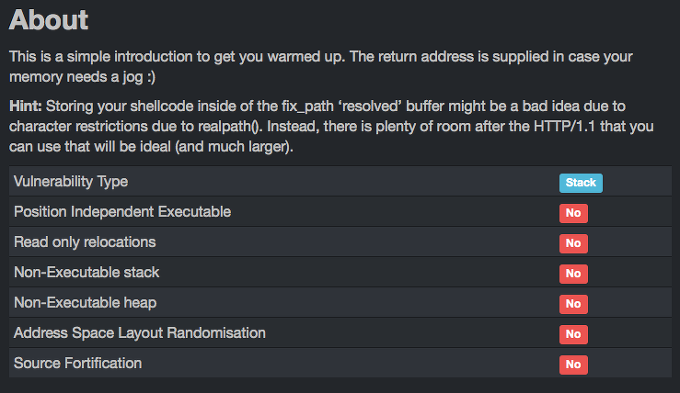This screenshot has height=393, width=680.
Task: Click the fix_path word in the hint
Action: click(x=306, y=106)
